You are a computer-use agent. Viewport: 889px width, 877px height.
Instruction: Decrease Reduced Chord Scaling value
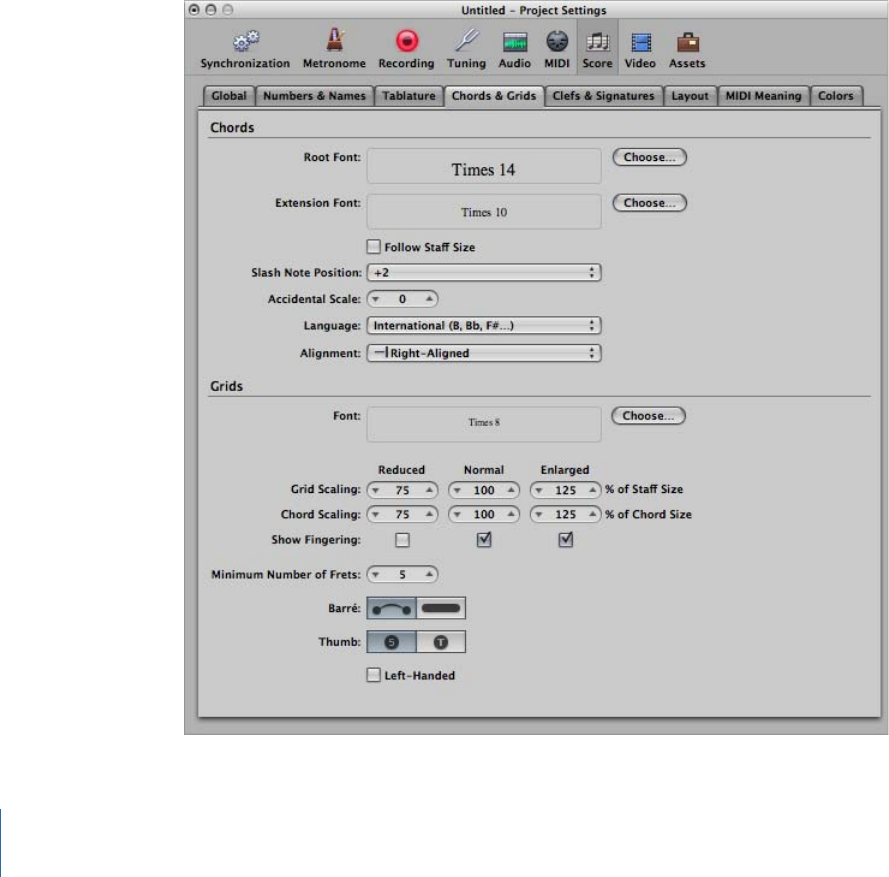[375, 514]
